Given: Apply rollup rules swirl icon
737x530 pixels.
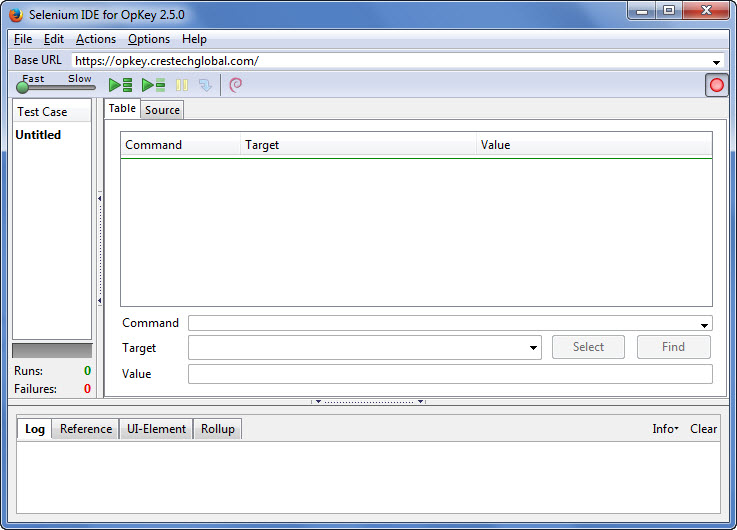Looking at the screenshot, I should click(x=235, y=85).
